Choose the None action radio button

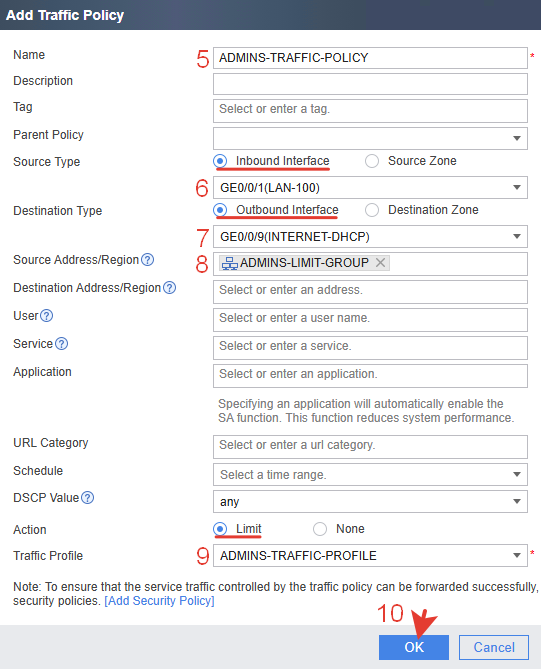(320, 529)
